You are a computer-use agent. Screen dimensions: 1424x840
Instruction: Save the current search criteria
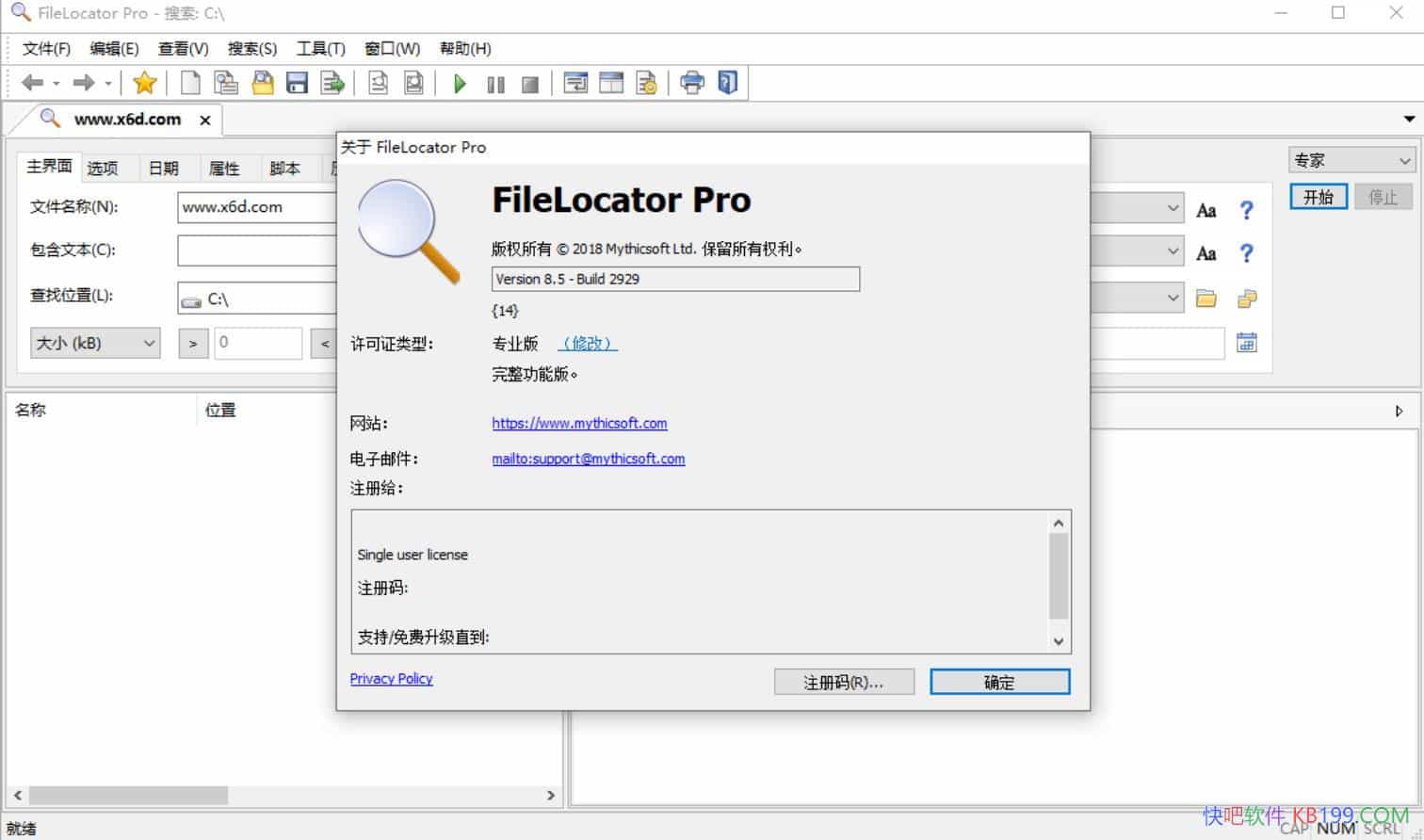coord(297,83)
